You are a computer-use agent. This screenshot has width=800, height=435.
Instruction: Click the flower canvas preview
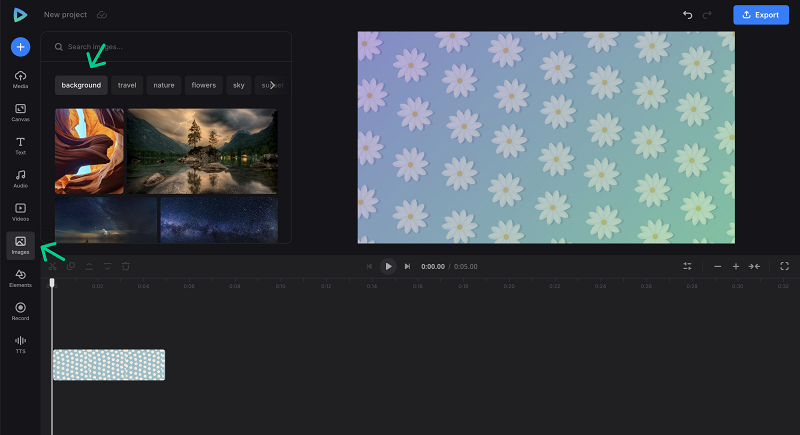[x=546, y=138]
